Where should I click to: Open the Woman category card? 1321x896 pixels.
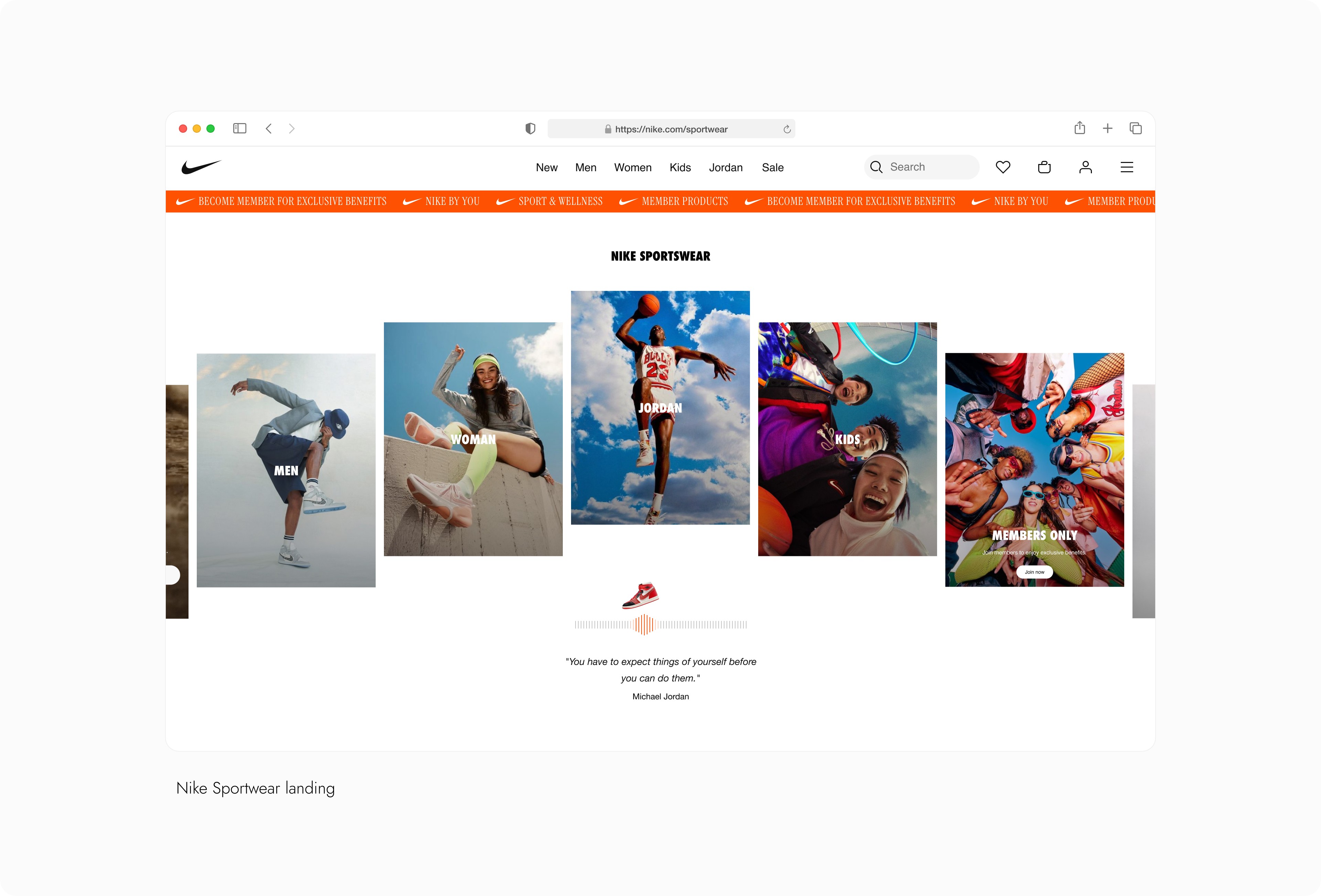pos(473,439)
